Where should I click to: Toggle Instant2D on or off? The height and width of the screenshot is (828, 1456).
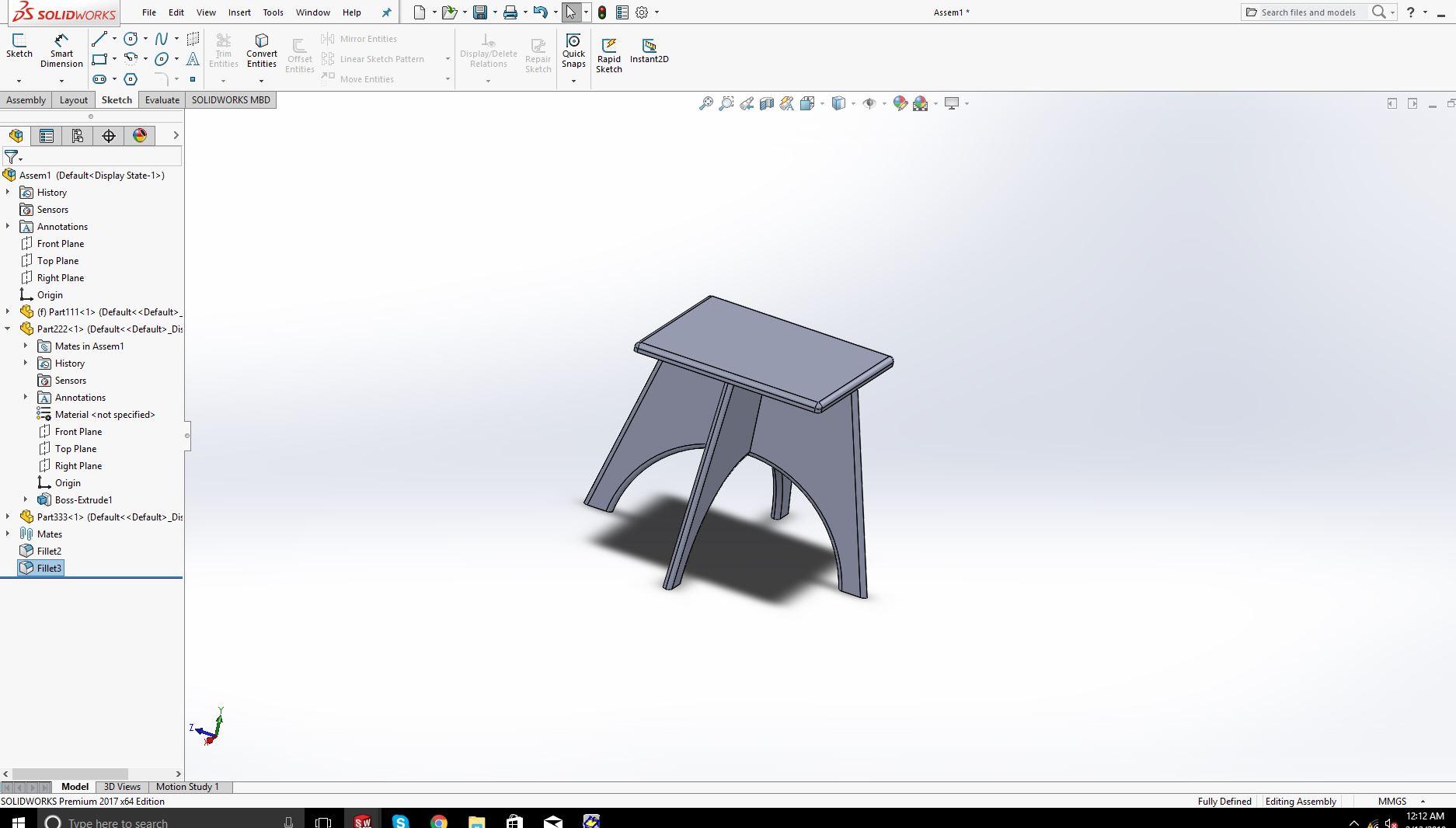[x=649, y=50]
